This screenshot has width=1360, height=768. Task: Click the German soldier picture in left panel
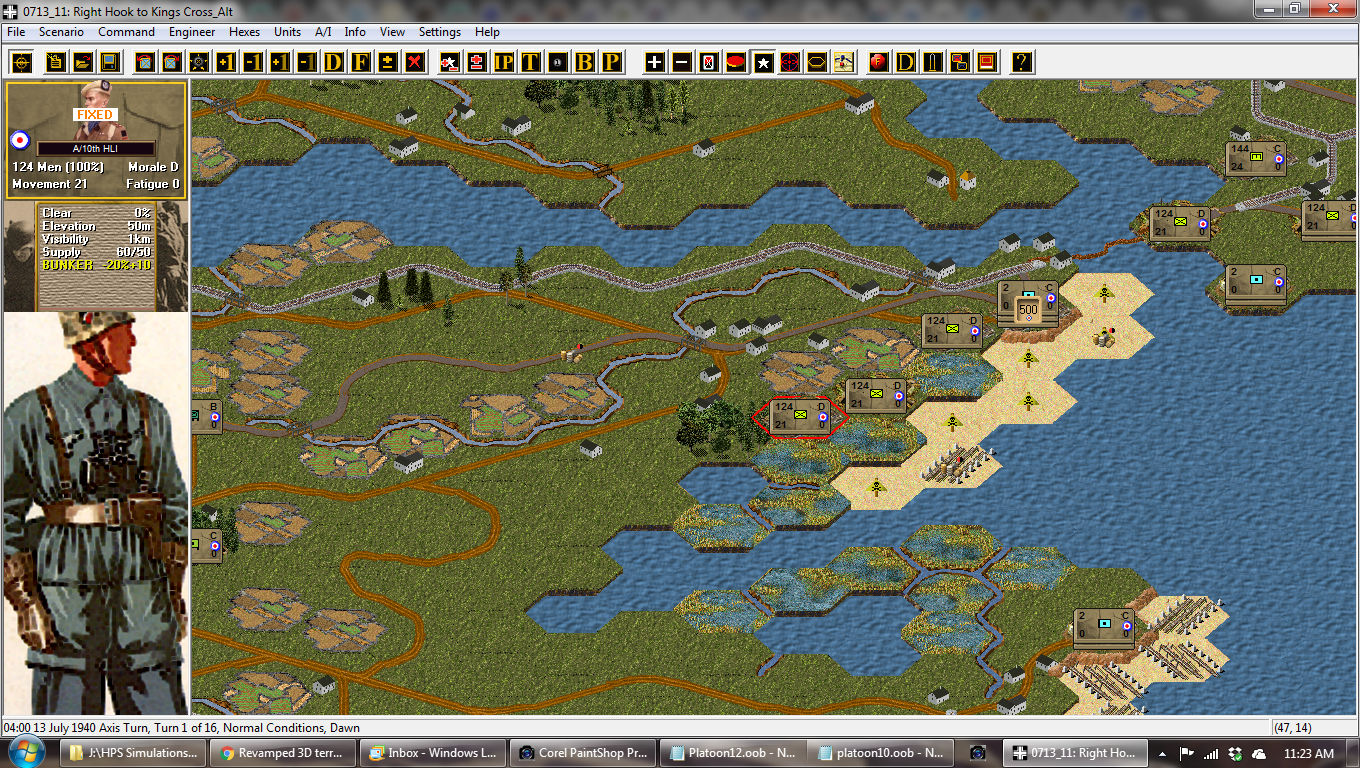[x=96, y=513]
